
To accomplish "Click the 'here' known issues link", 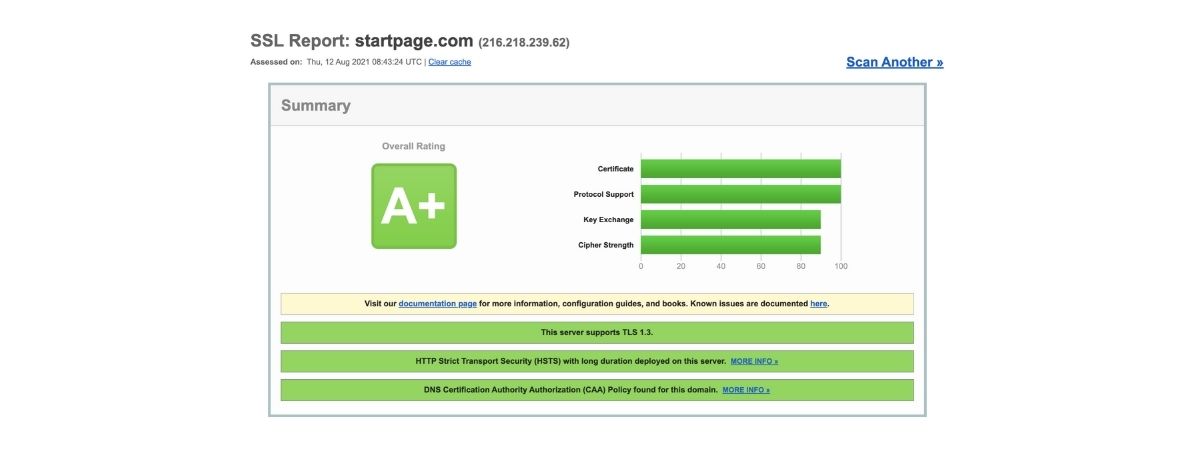I will click(818, 303).
